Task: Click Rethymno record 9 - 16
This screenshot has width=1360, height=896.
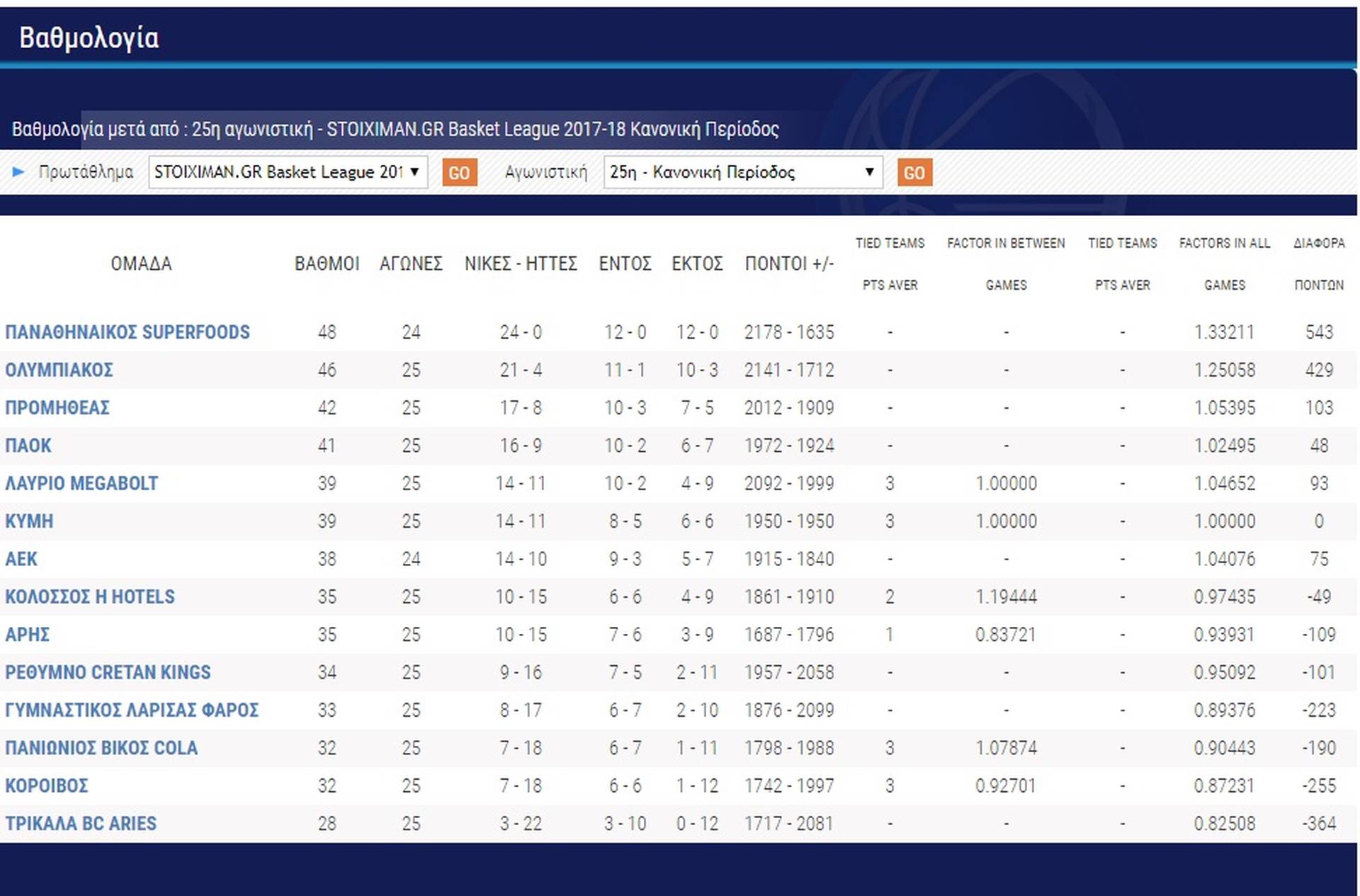Action: pos(521,672)
